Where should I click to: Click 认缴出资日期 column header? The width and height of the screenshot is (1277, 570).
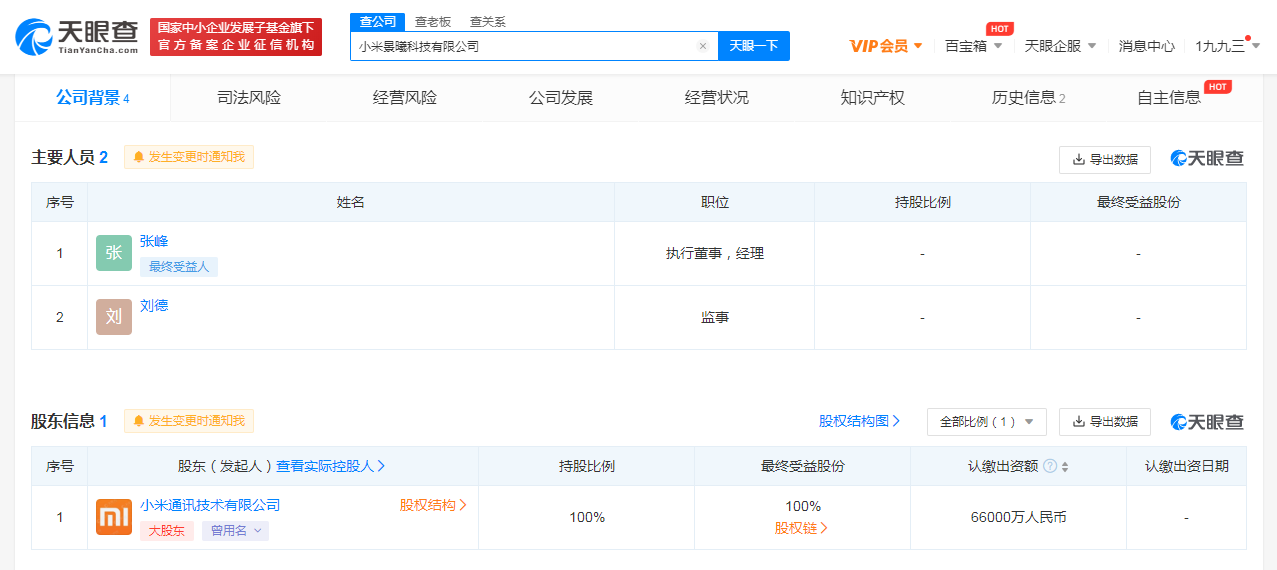[x=1187, y=466]
